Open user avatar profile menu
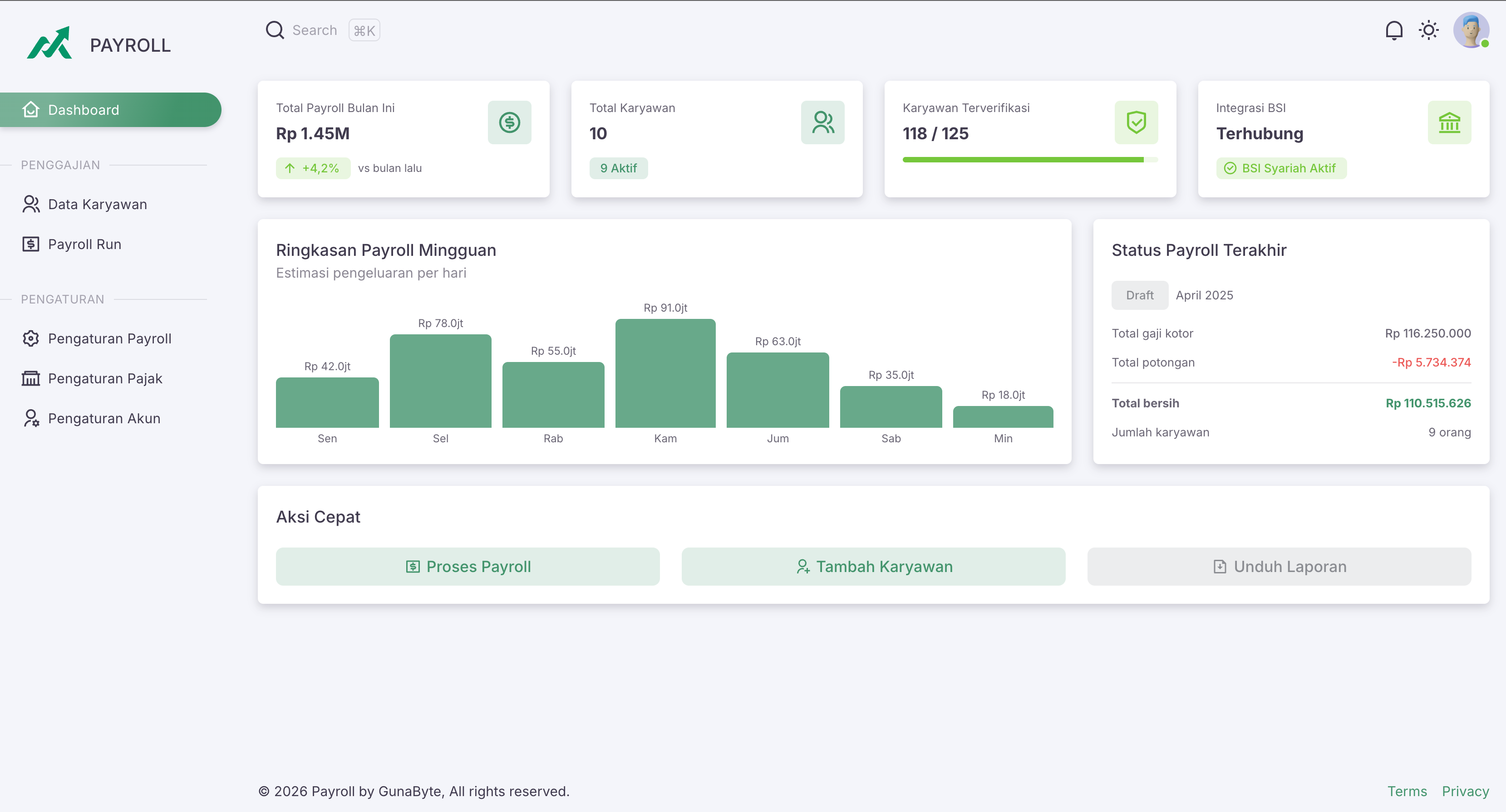Viewport: 1506px width, 812px height. (1471, 30)
